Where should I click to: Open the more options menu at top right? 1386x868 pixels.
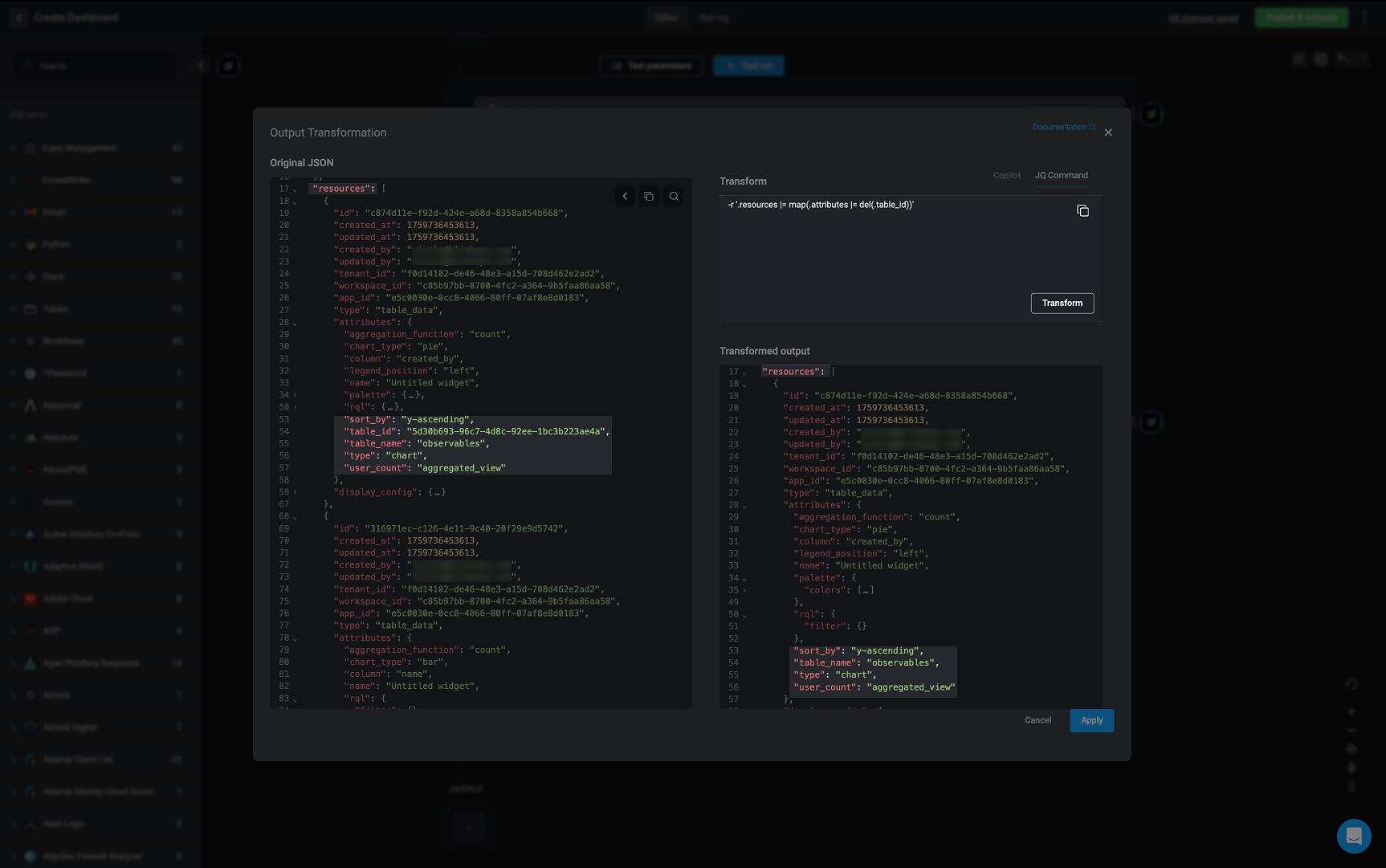1364,17
